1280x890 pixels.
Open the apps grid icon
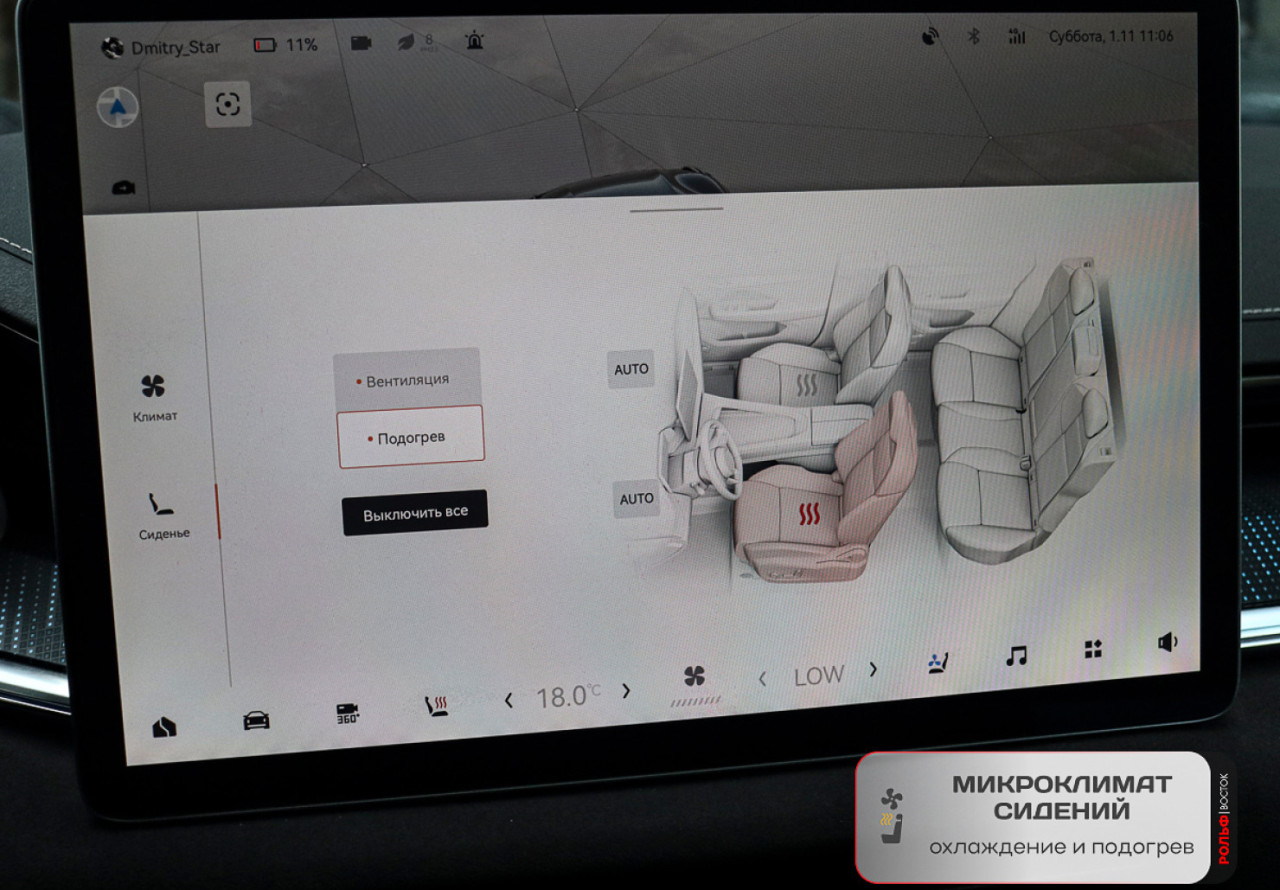click(1093, 650)
